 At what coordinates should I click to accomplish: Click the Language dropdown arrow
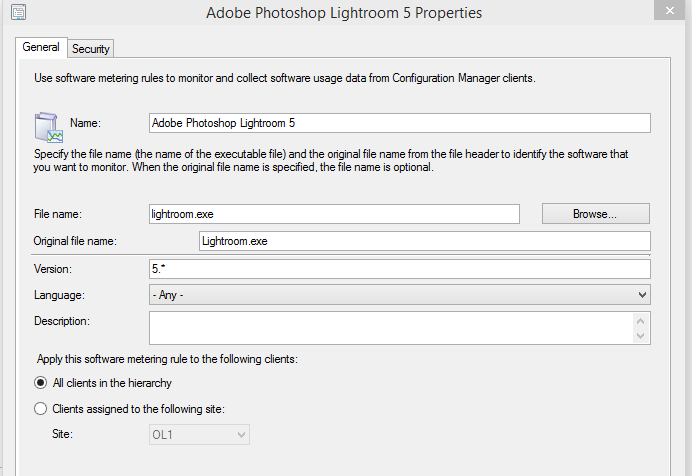pos(642,295)
